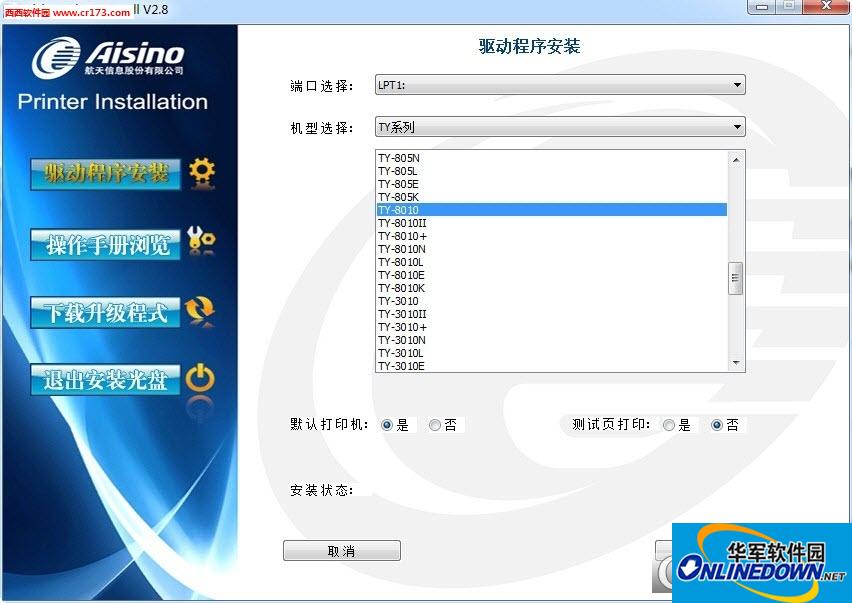Select TY-805E in the model list
The height and width of the screenshot is (603, 852).
click(552, 184)
